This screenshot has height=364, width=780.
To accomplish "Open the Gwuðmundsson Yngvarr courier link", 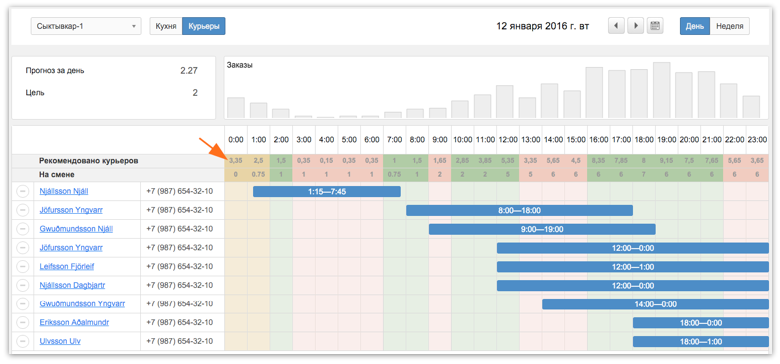I will pyautogui.click(x=82, y=304).
